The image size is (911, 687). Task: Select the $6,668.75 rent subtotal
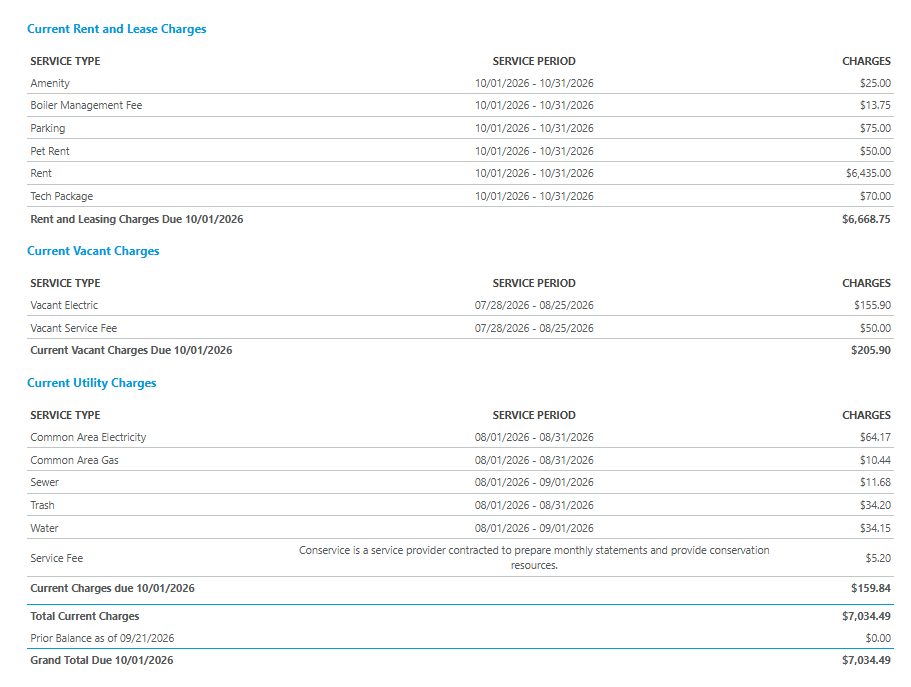(866, 219)
